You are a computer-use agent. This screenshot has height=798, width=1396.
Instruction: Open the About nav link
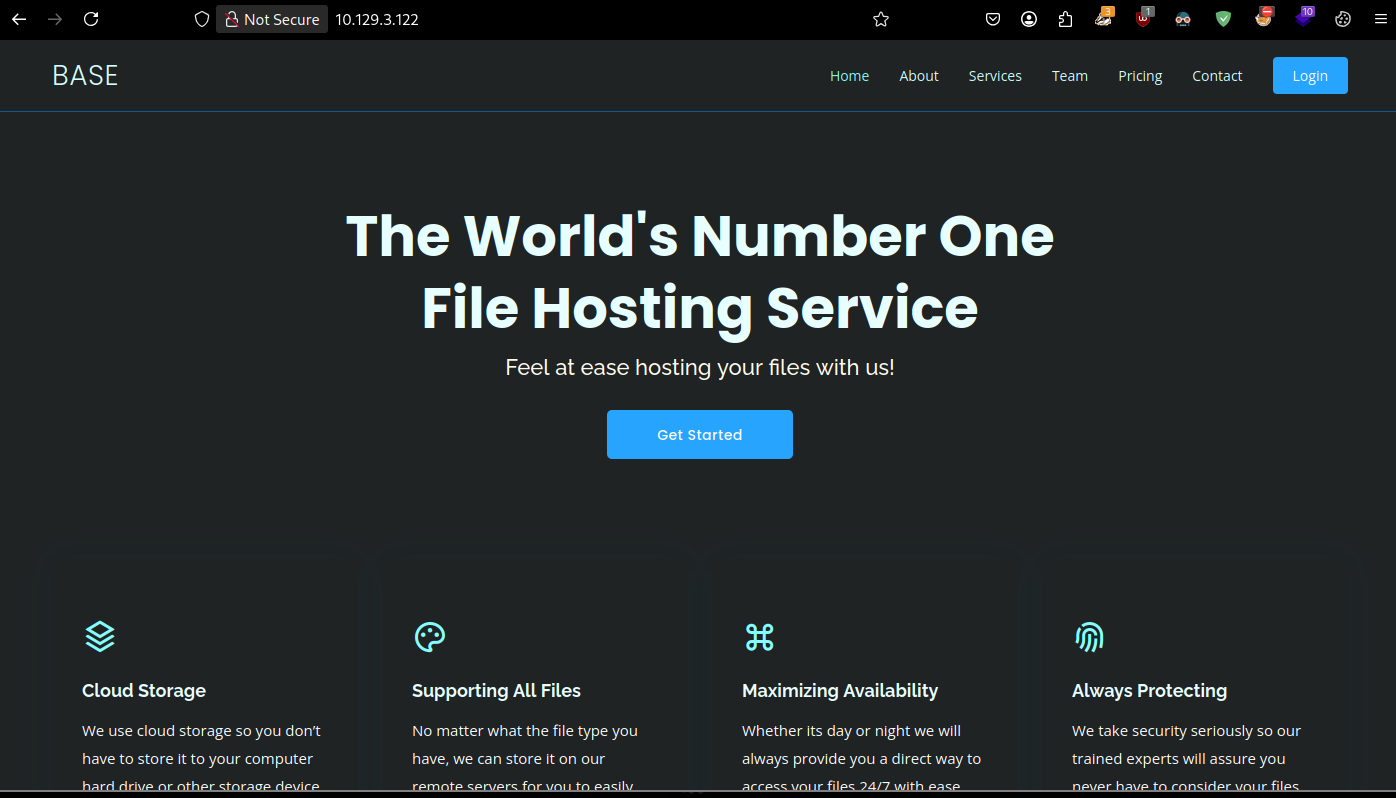[918, 76]
